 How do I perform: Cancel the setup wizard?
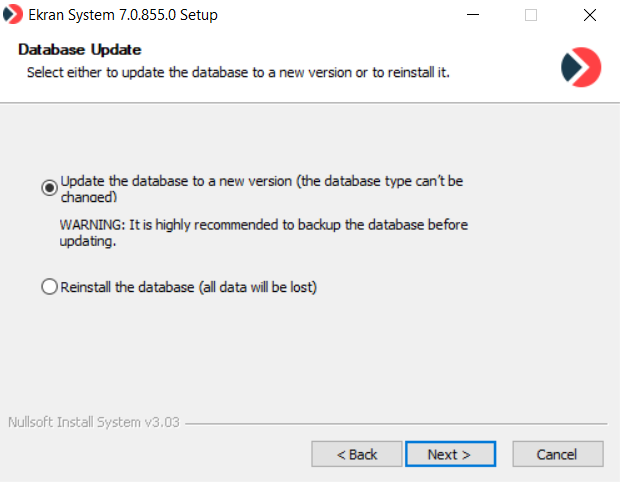coord(557,454)
